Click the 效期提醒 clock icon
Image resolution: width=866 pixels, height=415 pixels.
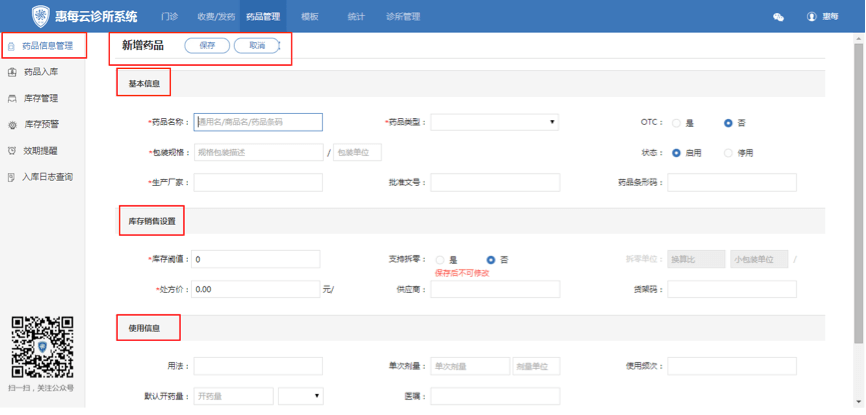point(12,150)
